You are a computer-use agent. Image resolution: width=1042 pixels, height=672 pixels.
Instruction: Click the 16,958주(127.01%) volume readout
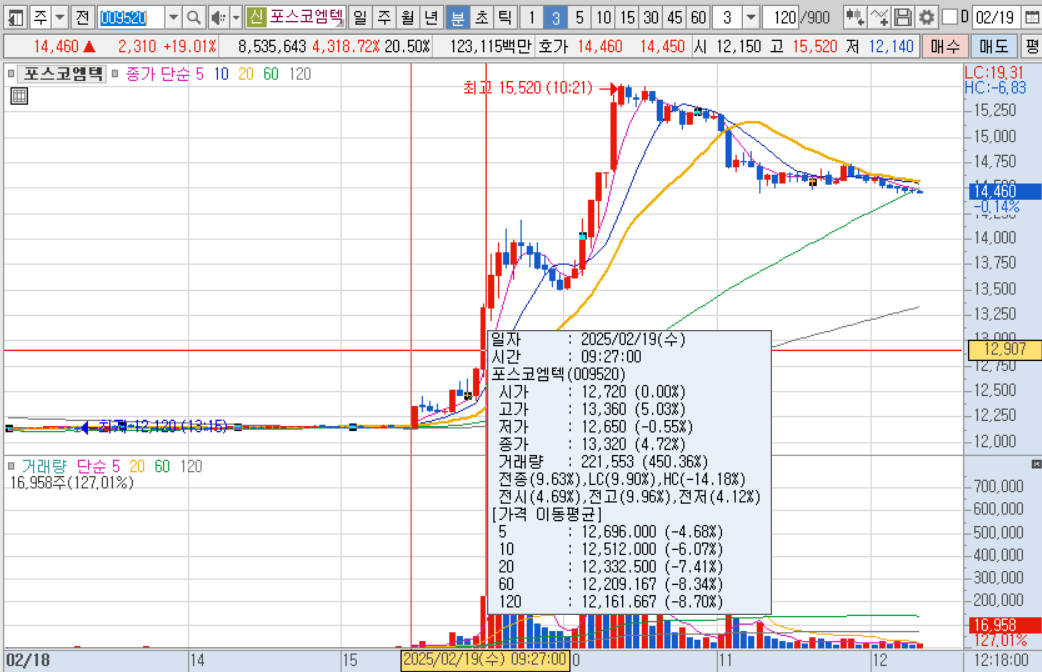point(72,483)
